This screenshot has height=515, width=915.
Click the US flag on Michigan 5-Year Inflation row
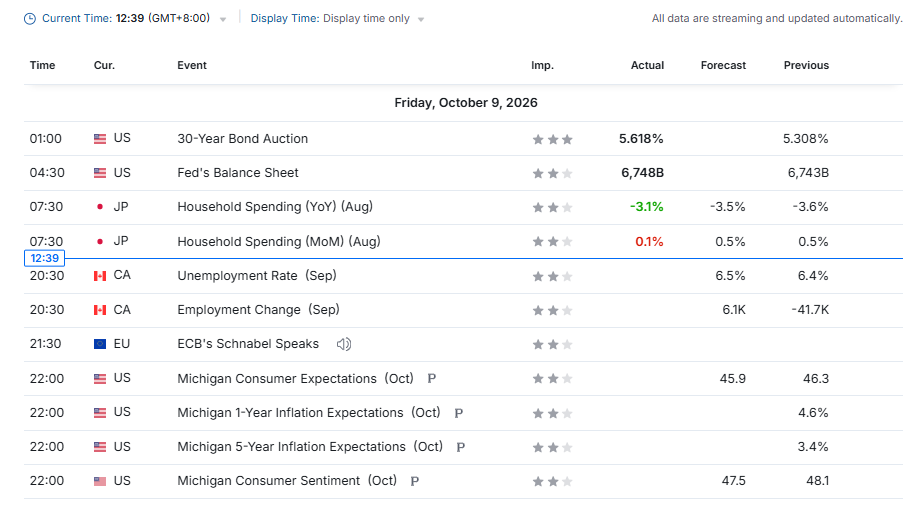click(x=100, y=447)
